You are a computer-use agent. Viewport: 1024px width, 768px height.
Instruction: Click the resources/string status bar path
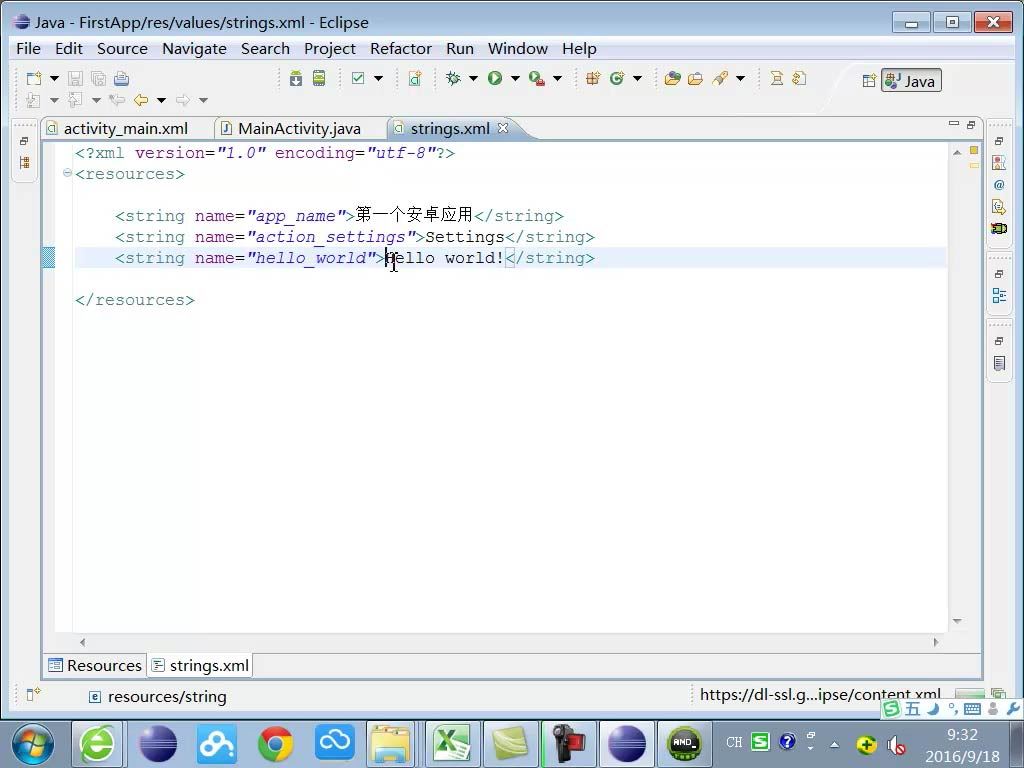coord(167,697)
